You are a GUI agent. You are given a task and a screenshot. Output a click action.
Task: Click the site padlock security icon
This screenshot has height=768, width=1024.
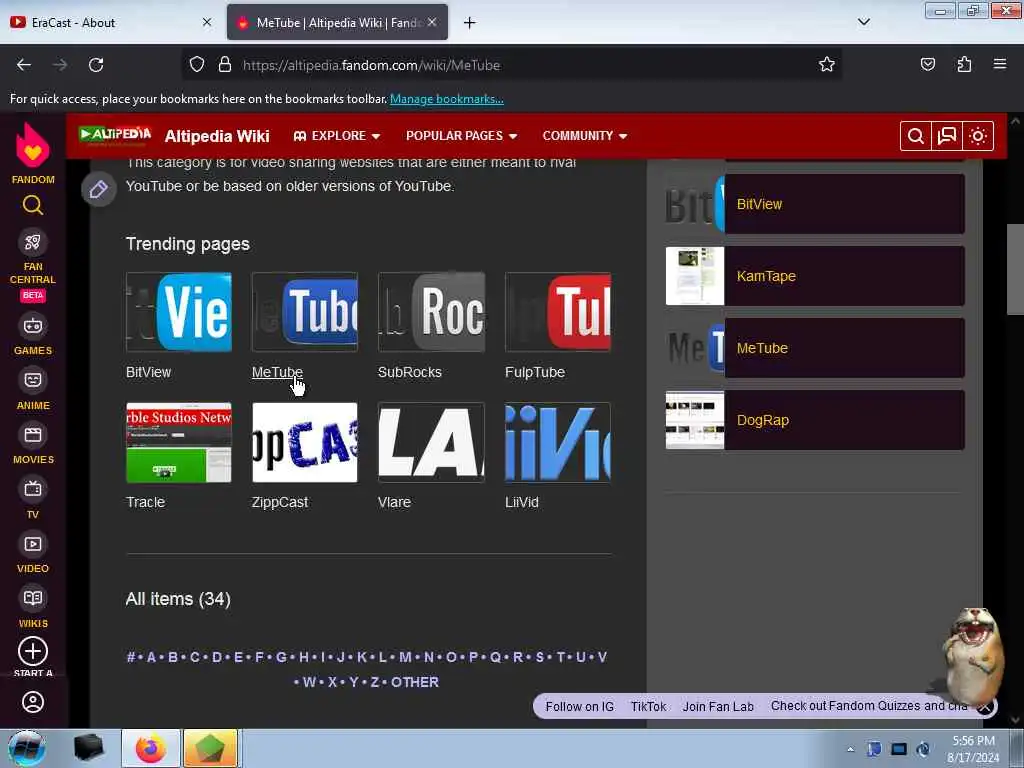225,65
